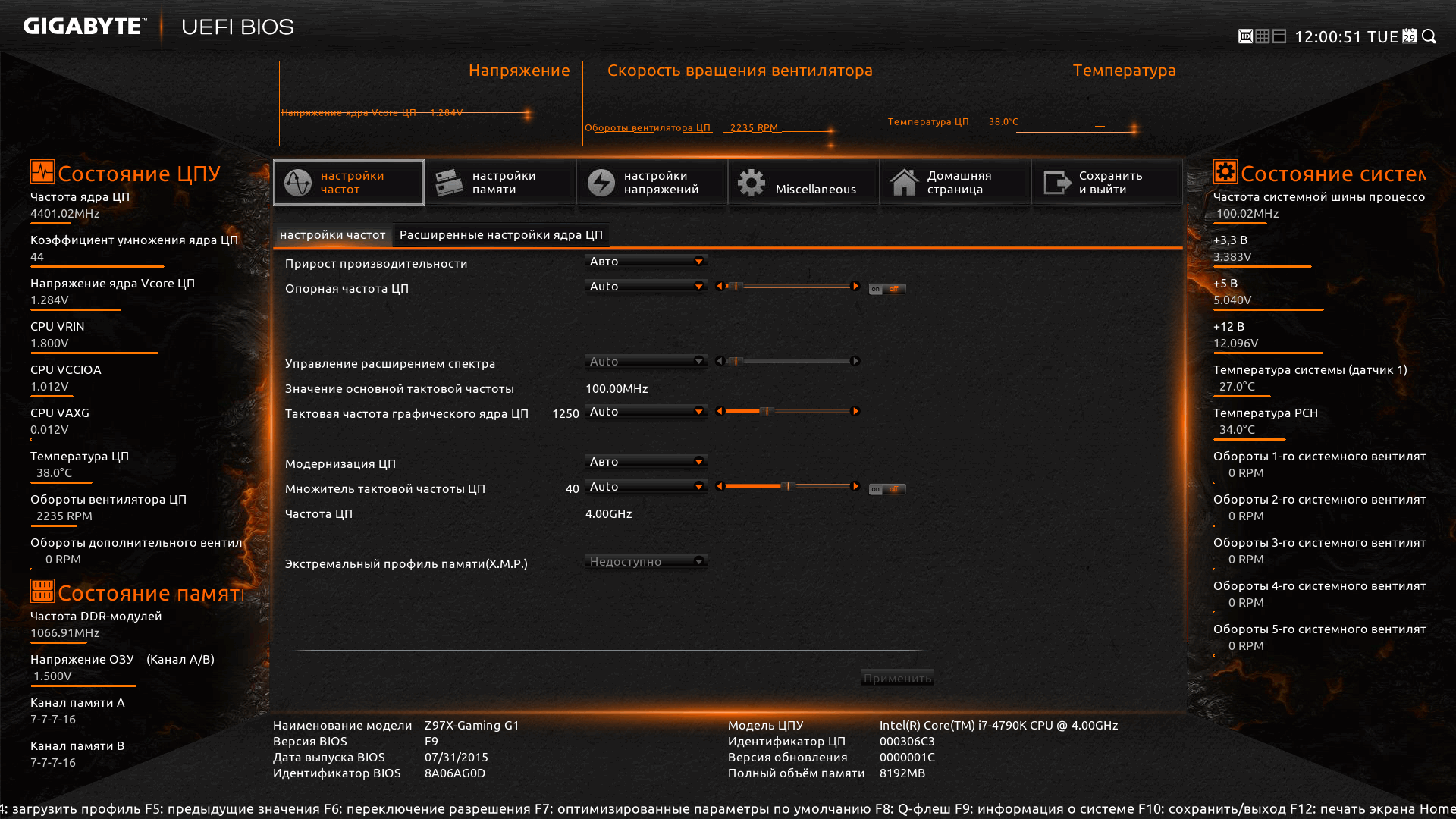
Task: Click the system status gear-chip icon
Action: click(x=1225, y=171)
